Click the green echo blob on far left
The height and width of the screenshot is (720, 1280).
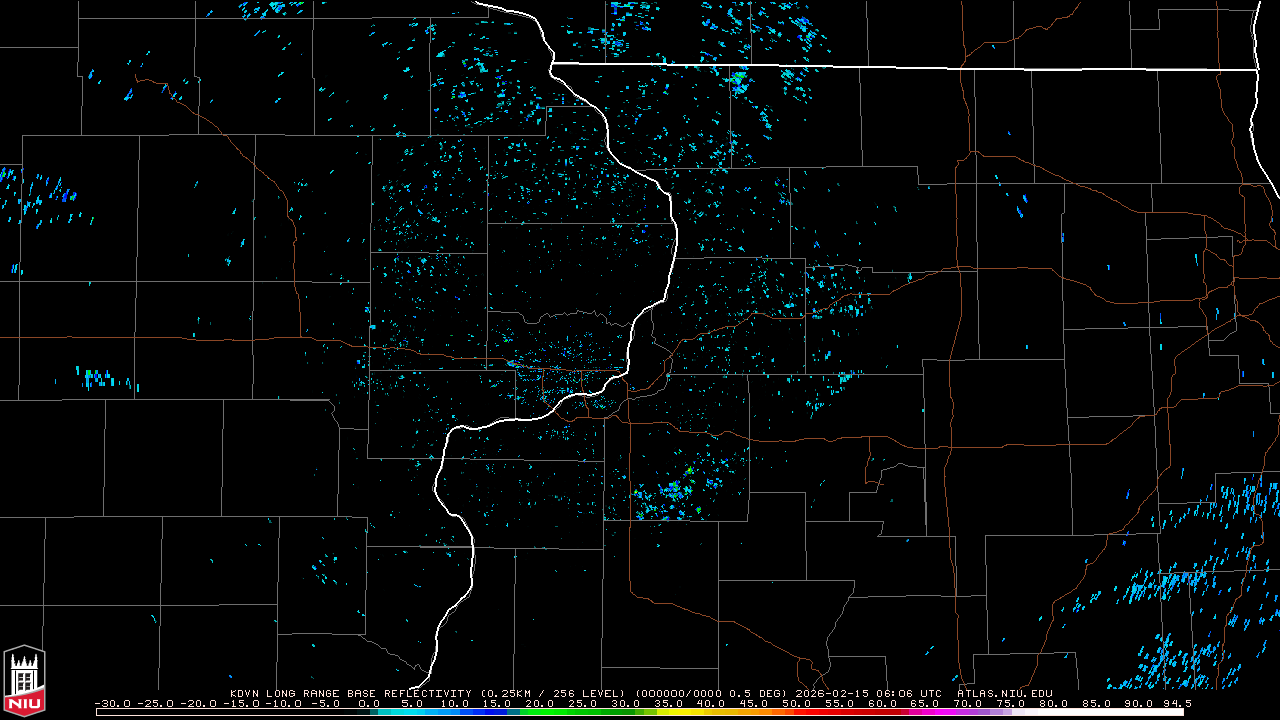(x=90, y=376)
